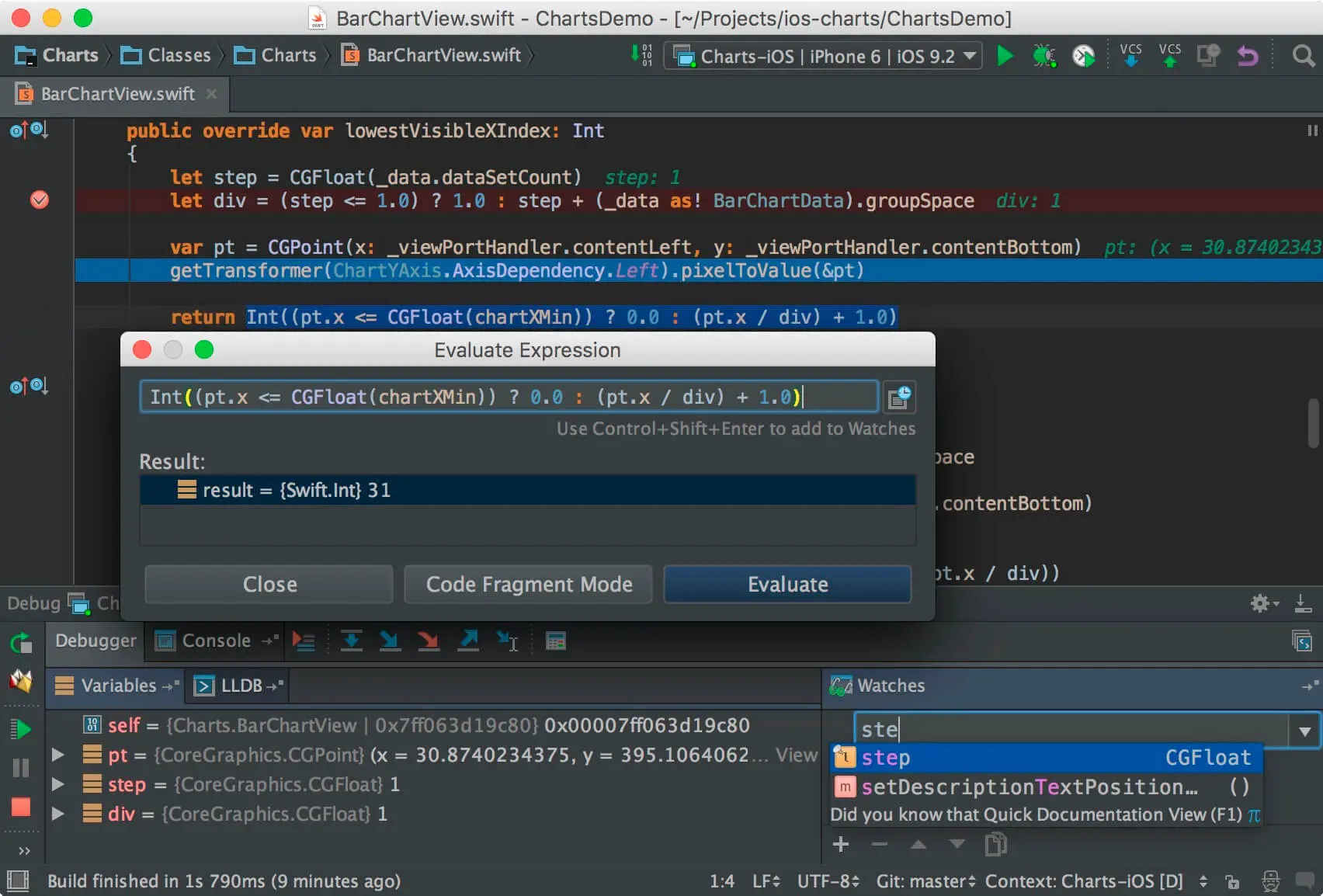The image size is (1323, 896).
Task: Open Search Everywhere with the magnifier icon
Action: (1303, 56)
